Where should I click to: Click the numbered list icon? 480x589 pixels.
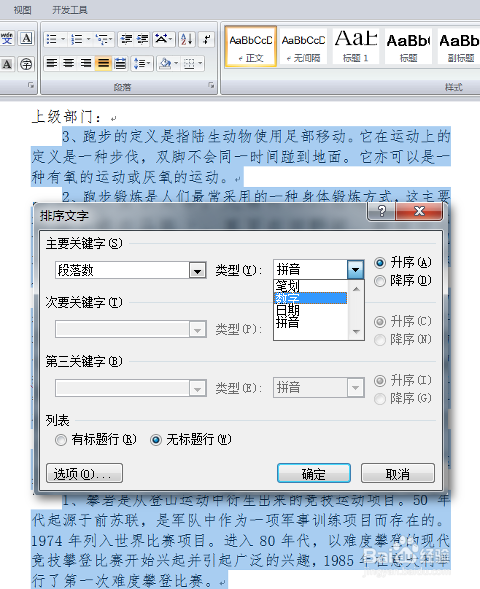coord(77,39)
